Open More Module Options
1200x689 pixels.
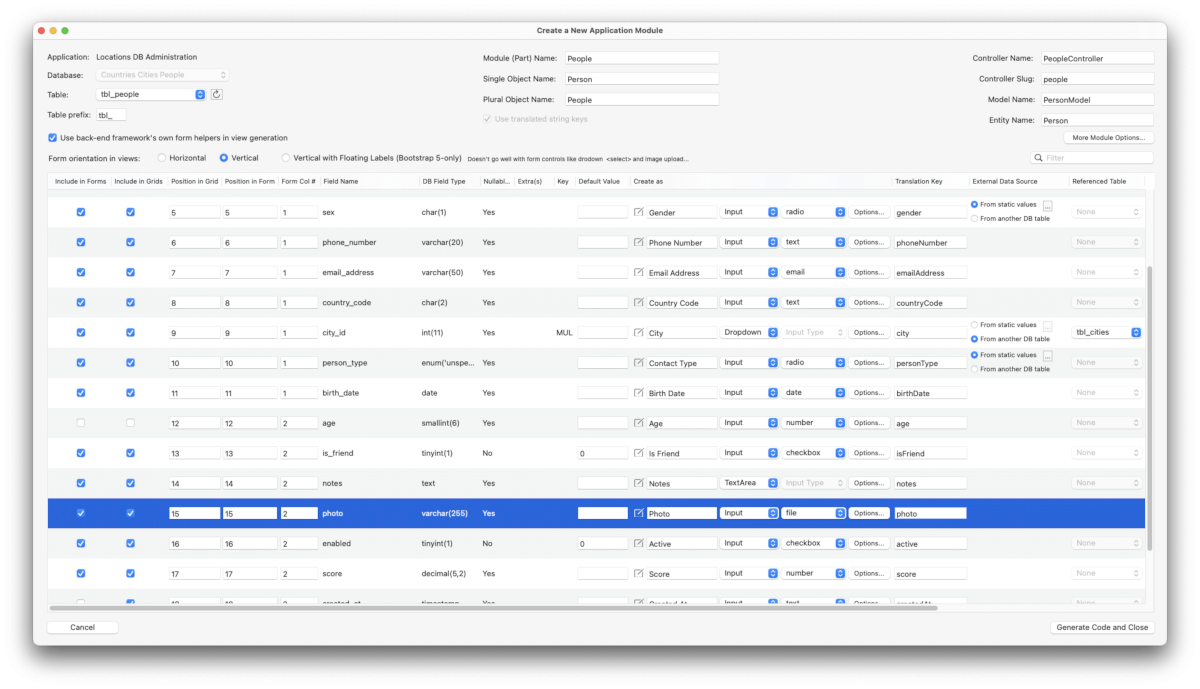pyautogui.click(x=1109, y=137)
